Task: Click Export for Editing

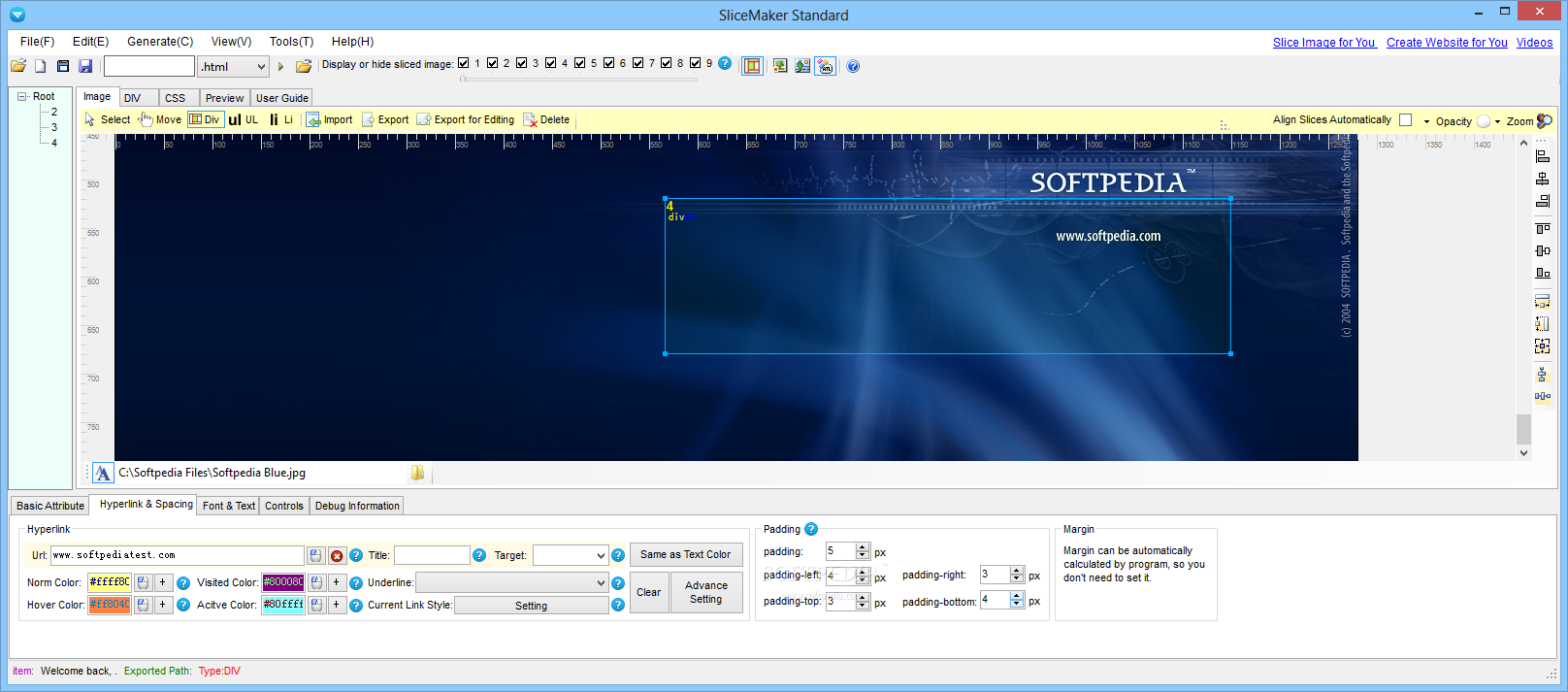Action: pos(466,119)
